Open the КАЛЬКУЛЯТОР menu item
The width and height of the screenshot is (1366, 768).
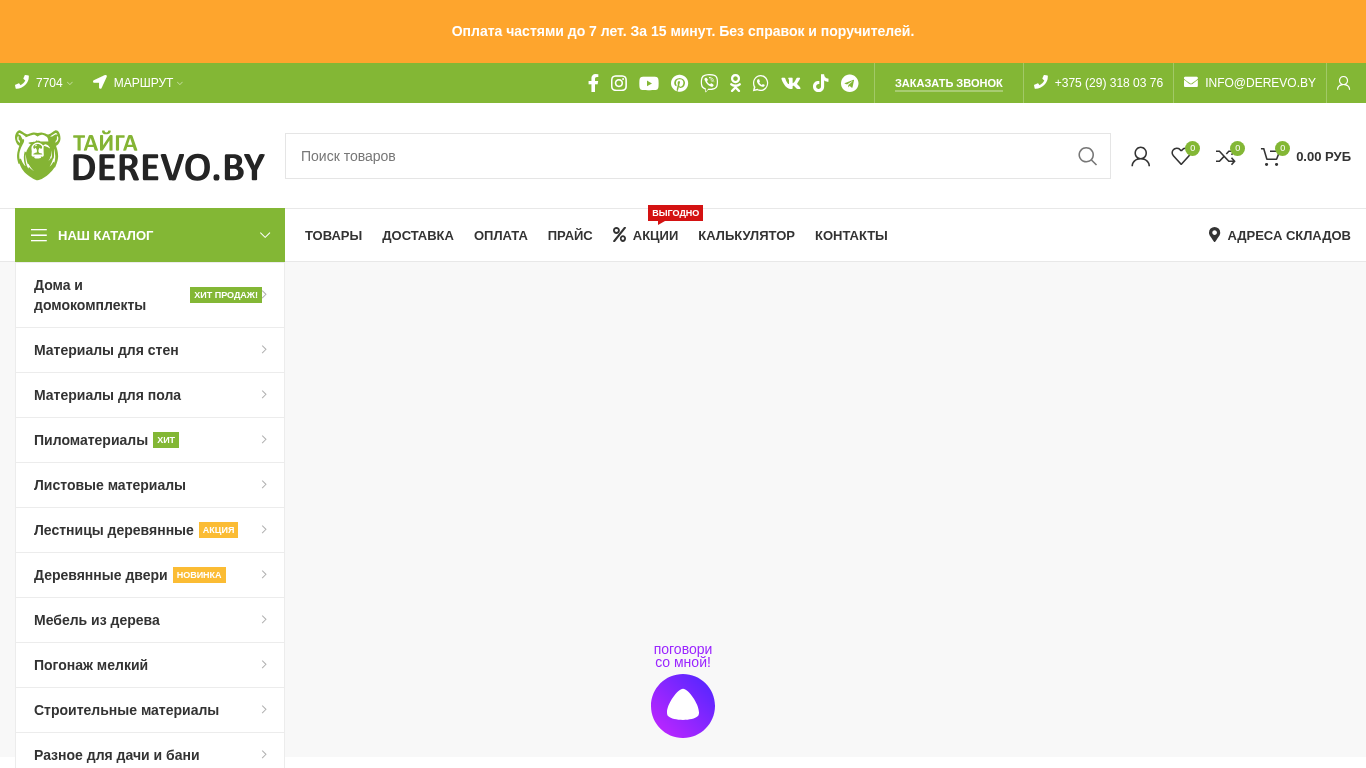tap(746, 236)
